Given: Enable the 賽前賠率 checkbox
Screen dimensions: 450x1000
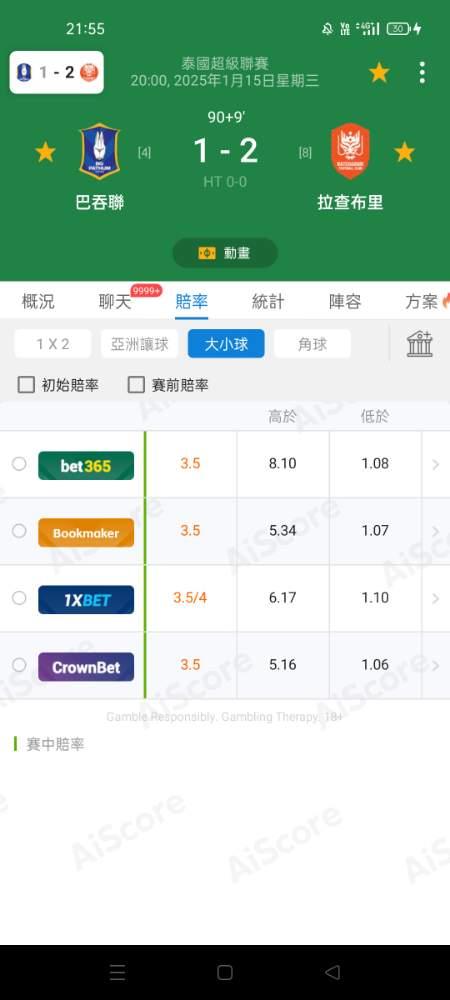Looking at the screenshot, I should pos(136,385).
